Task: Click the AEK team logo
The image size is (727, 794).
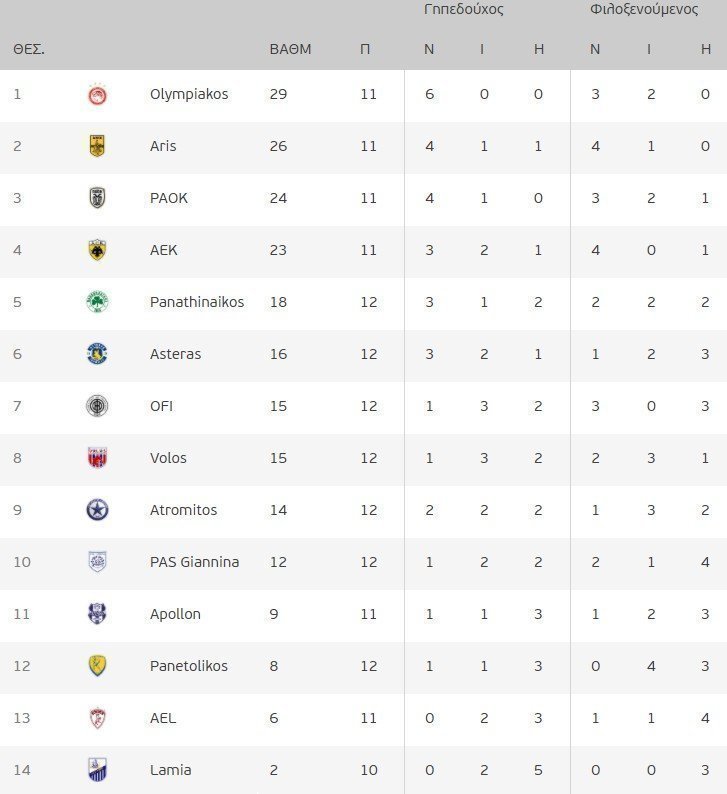Action: click(97, 250)
